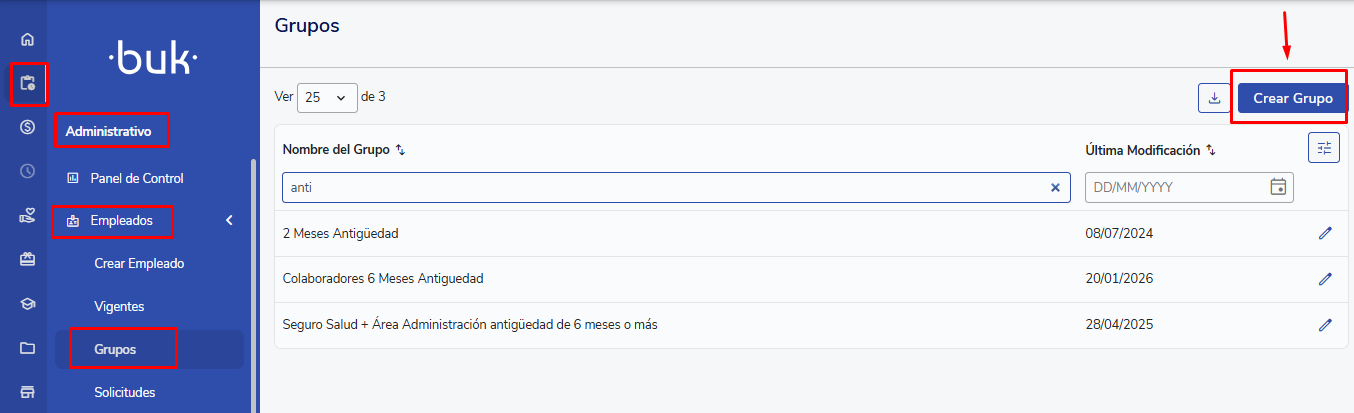
Task: Sort by Última Modificación column
Action: [1210, 150]
